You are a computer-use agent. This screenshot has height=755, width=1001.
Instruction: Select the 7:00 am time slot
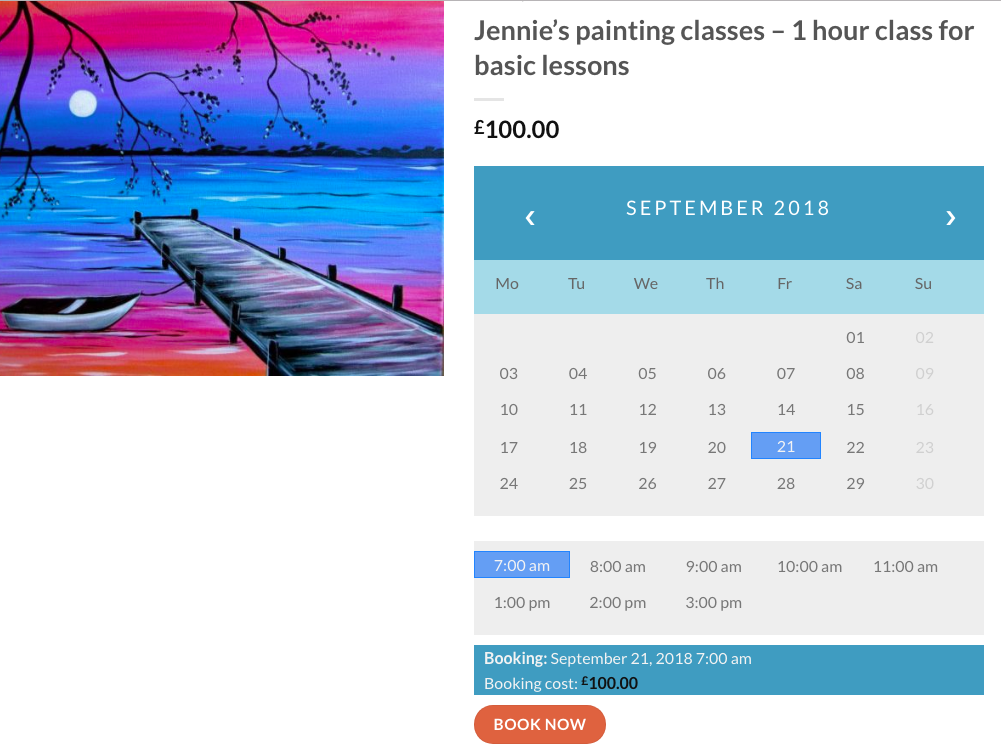[522, 565]
